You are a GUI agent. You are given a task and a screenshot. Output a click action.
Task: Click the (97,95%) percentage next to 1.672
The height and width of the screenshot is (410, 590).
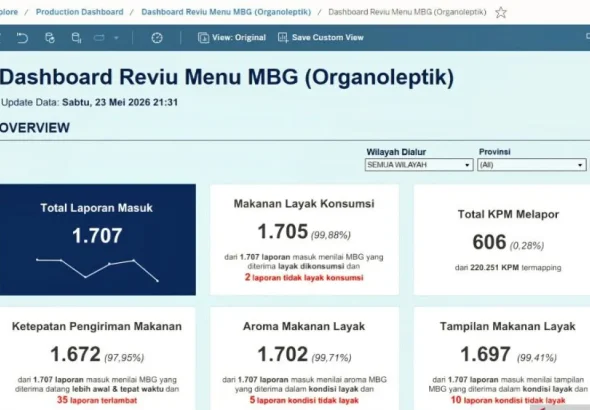click(124, 358)
